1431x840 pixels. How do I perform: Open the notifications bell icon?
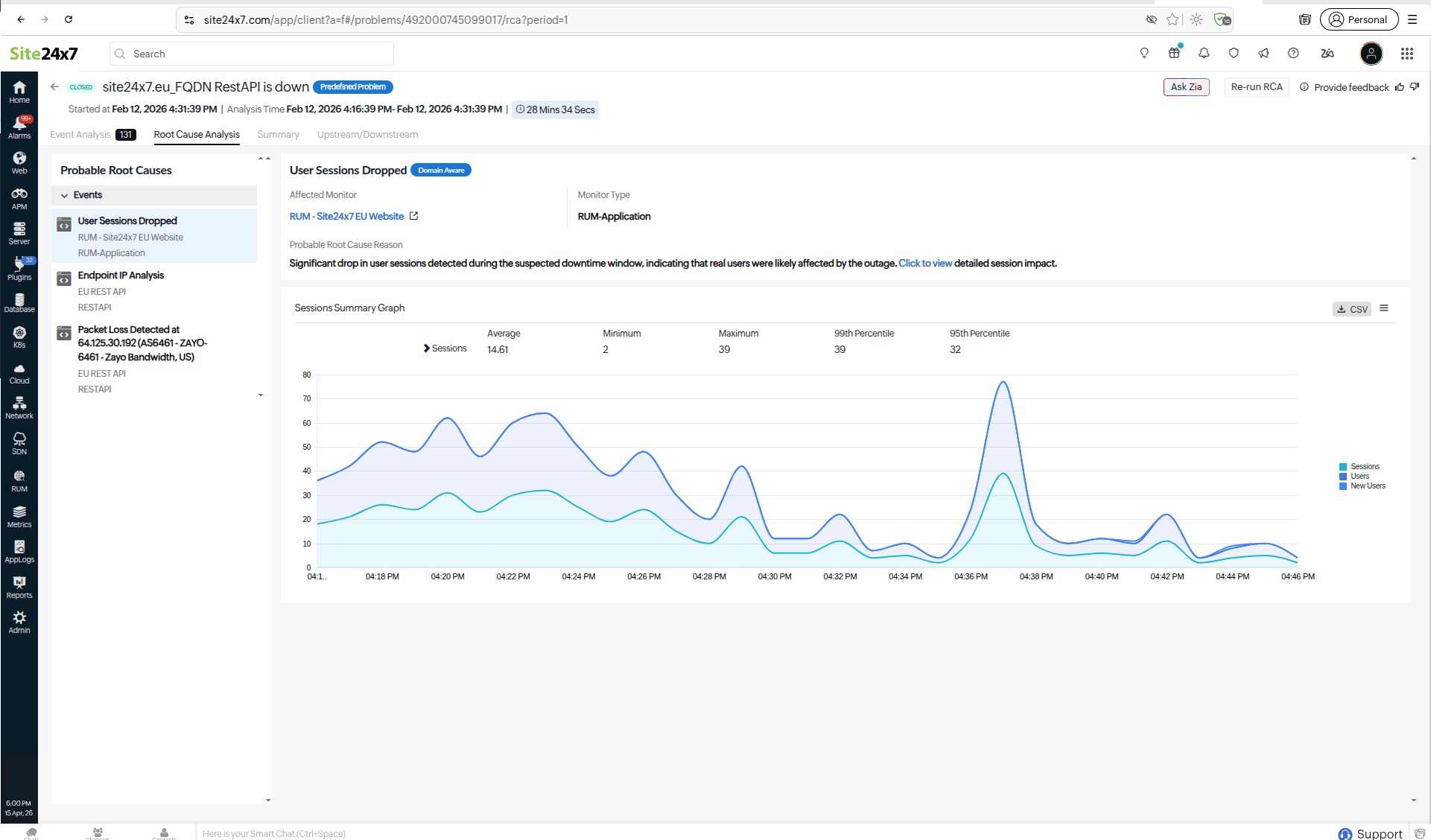pos(1204,53)
